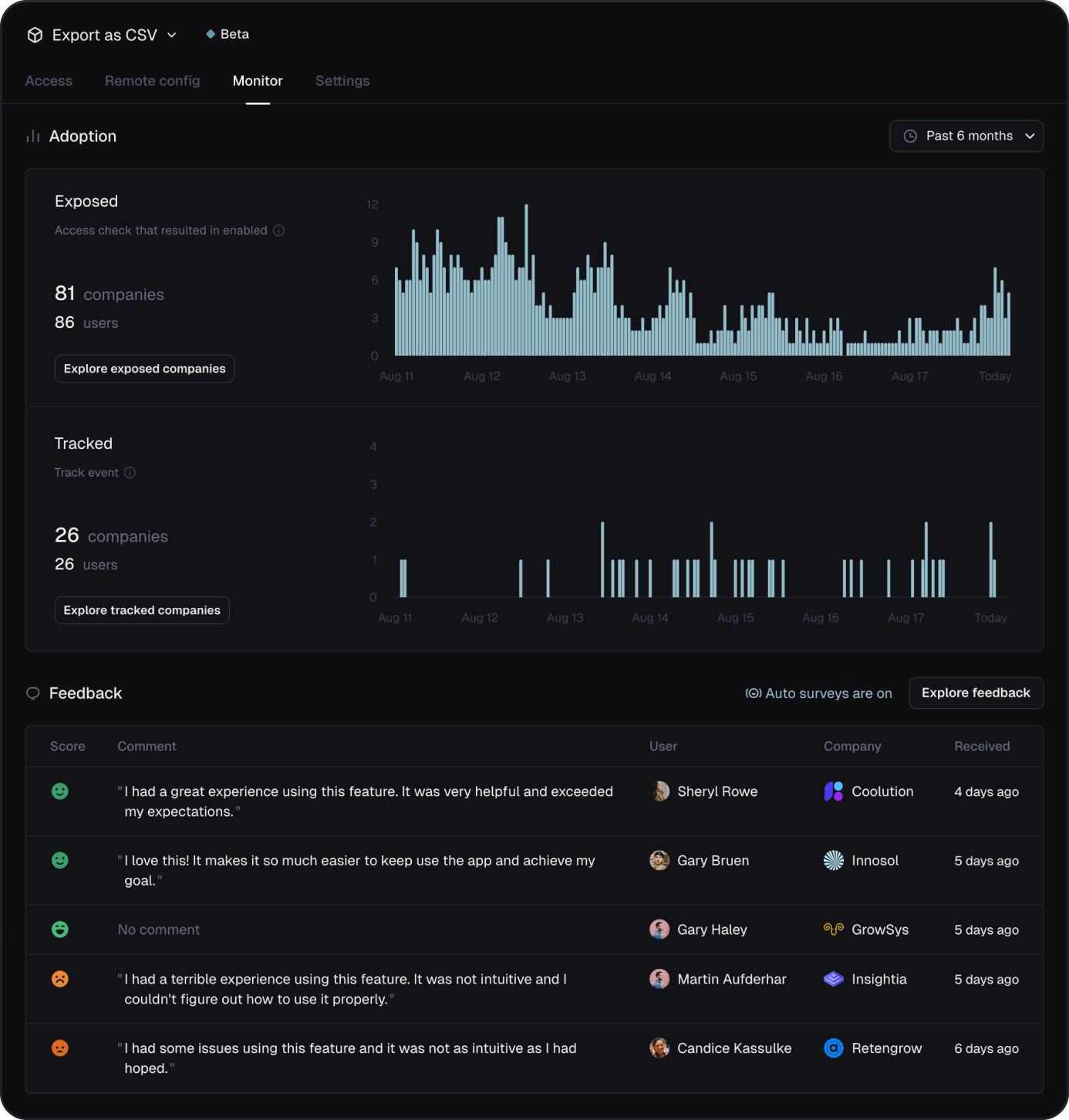Click the info icon next to Access check description
Viewport: 1069px width, 1120px height.
(279, 230)
